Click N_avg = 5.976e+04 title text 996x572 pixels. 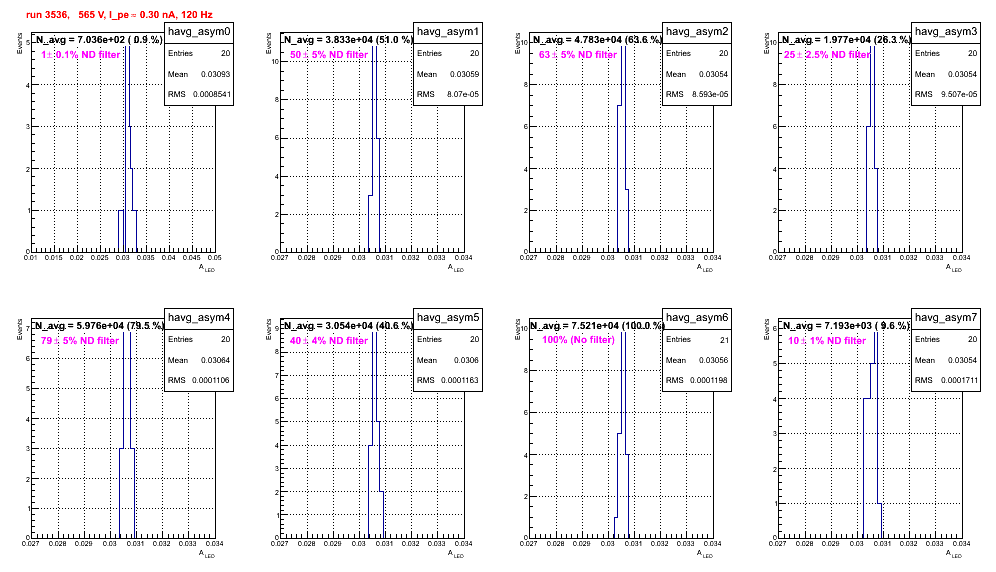pyautogui.click(x=99, y=325)
